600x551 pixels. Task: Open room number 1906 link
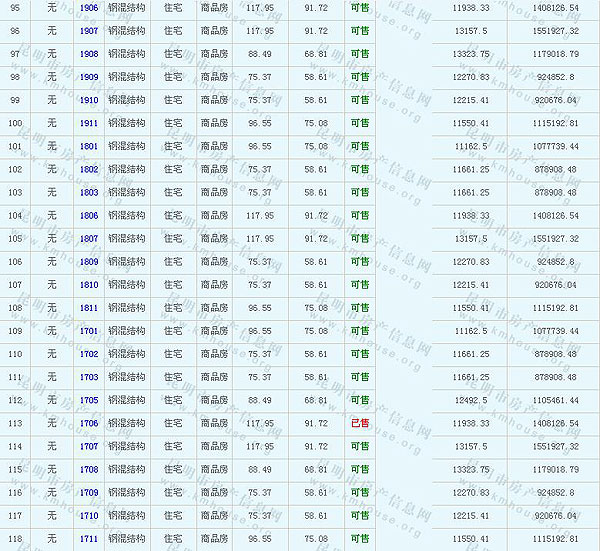[x=89, y=8]
